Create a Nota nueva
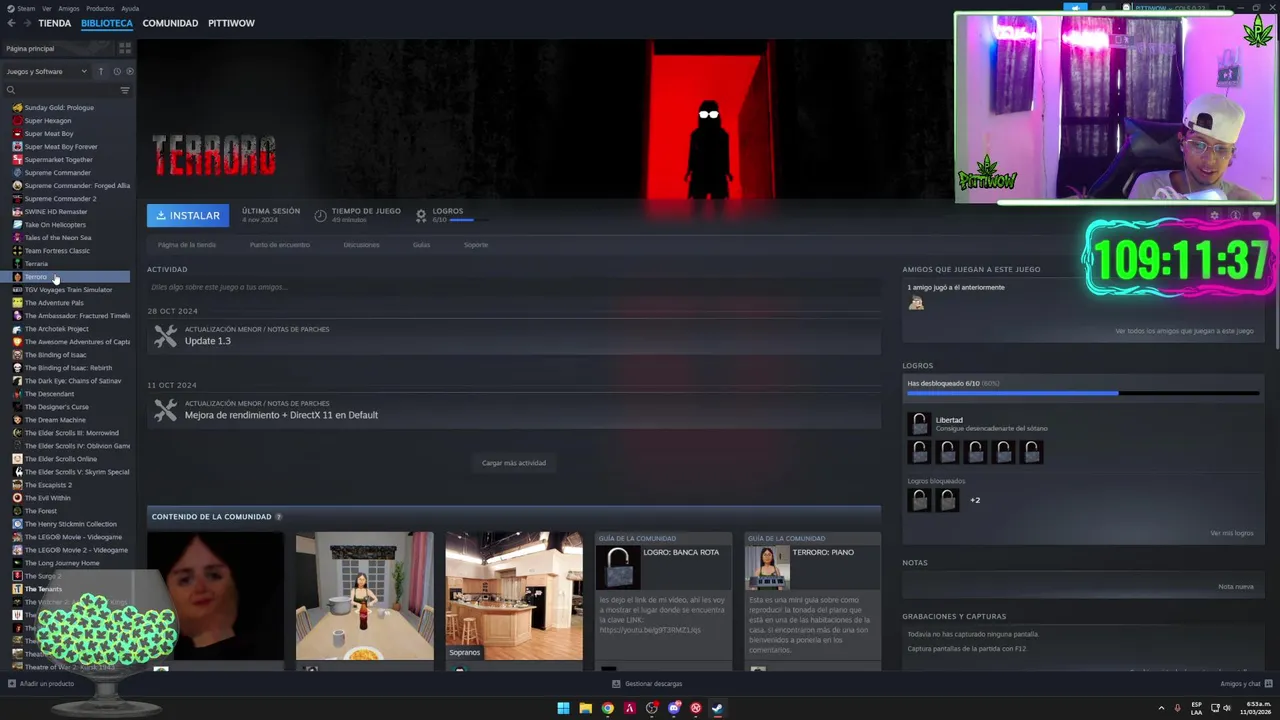The image size is (1280, 720). click(1236, 586)
